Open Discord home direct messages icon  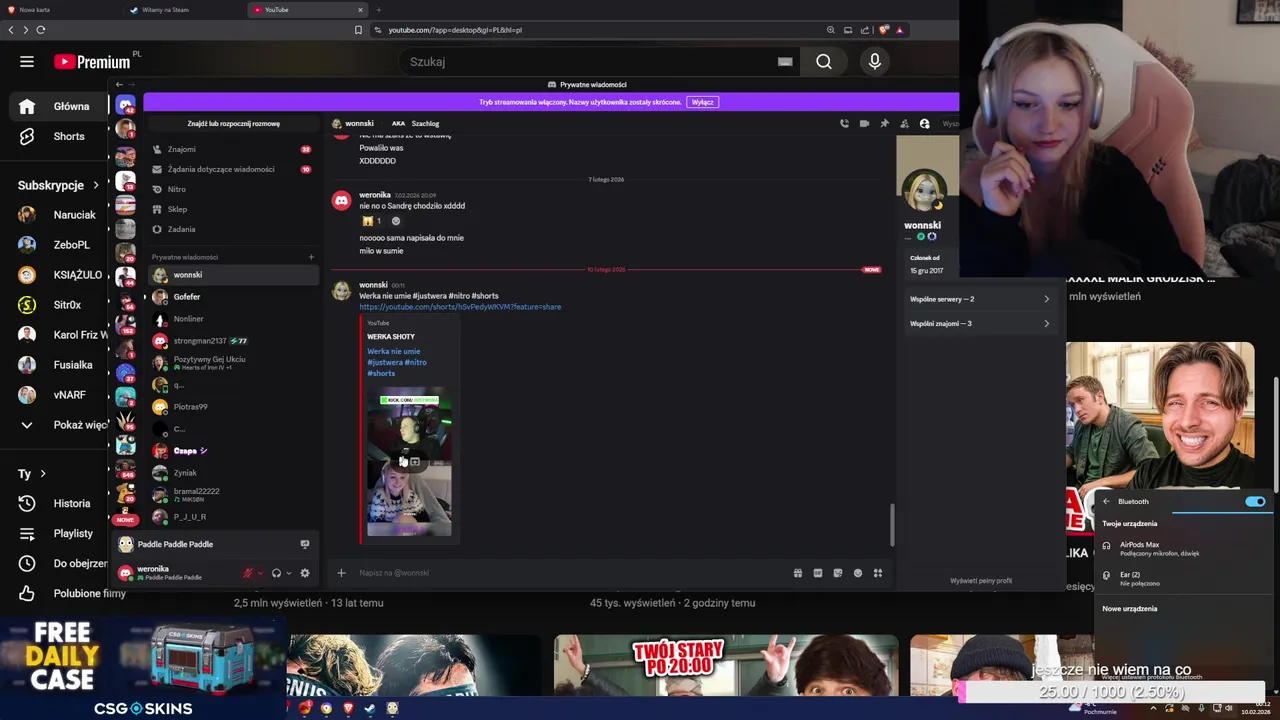pos(125,104)
